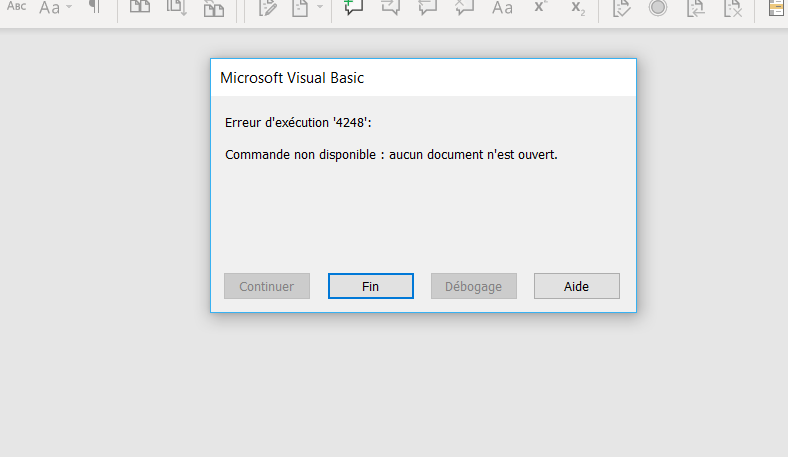Apply superscript with the x² icon
This screenshot has width=788, height=457.
tap(541, 7)
